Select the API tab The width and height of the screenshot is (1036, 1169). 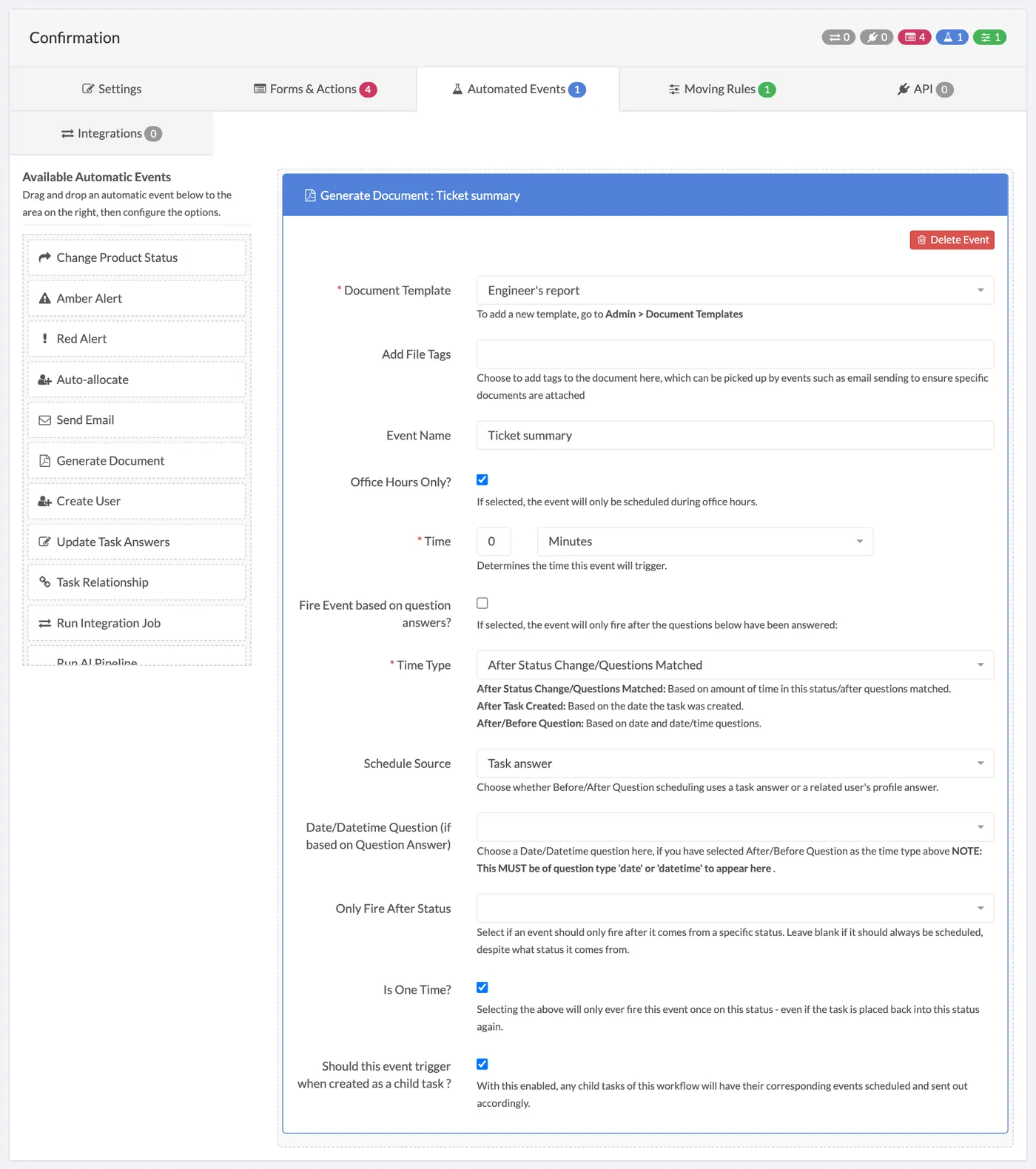click(925, 89)
